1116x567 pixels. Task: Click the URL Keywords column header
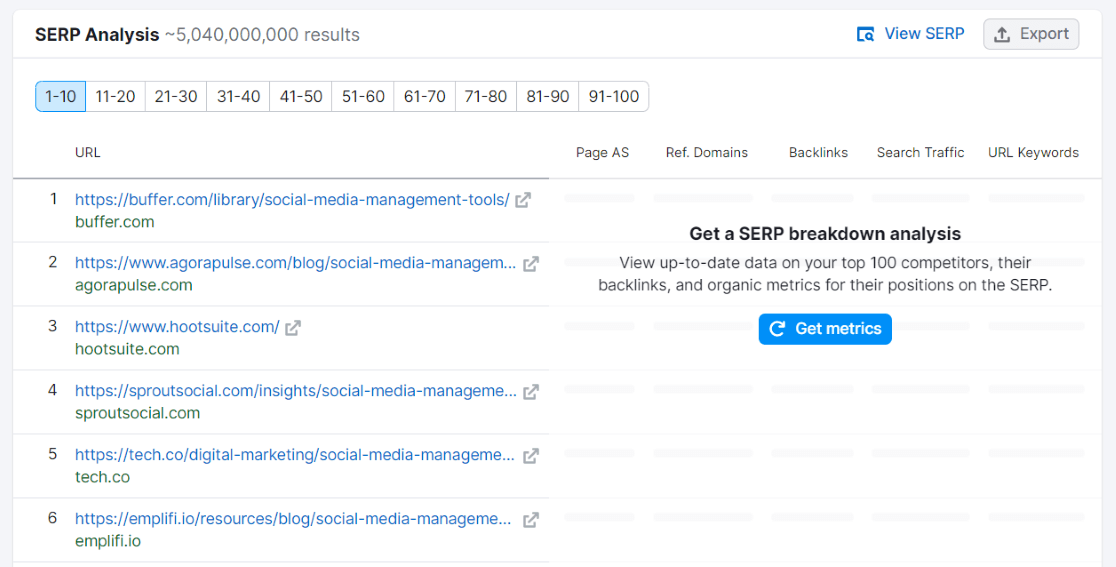tap(1033, 152)
